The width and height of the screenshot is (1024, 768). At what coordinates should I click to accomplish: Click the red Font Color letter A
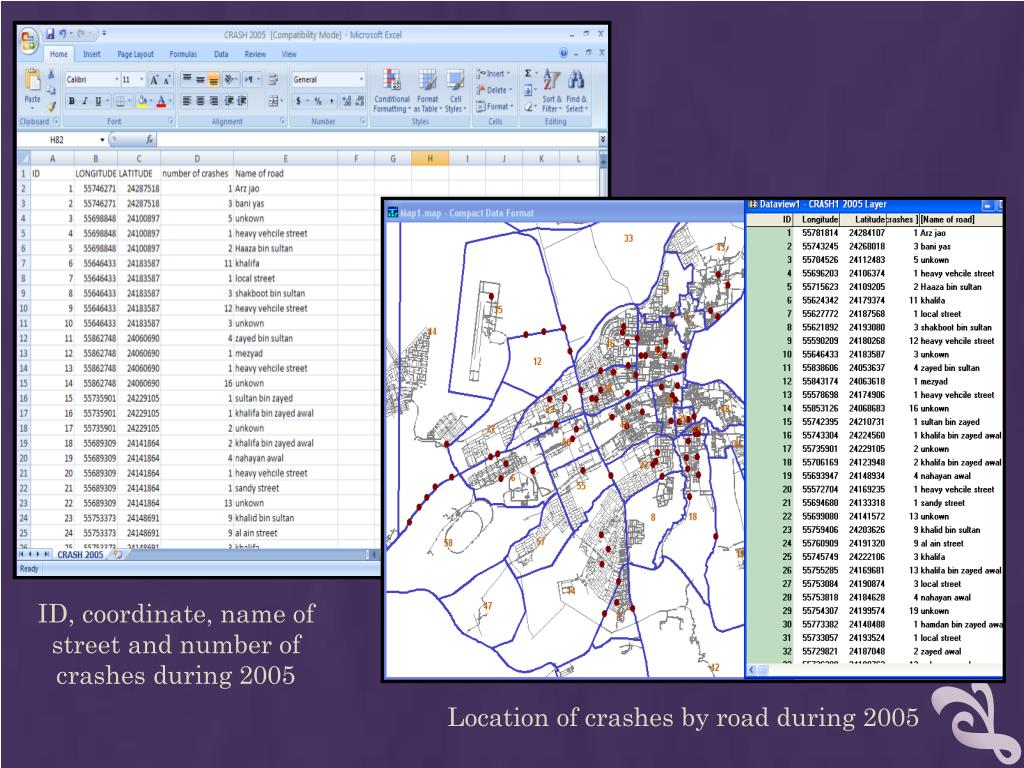point(161,101)
